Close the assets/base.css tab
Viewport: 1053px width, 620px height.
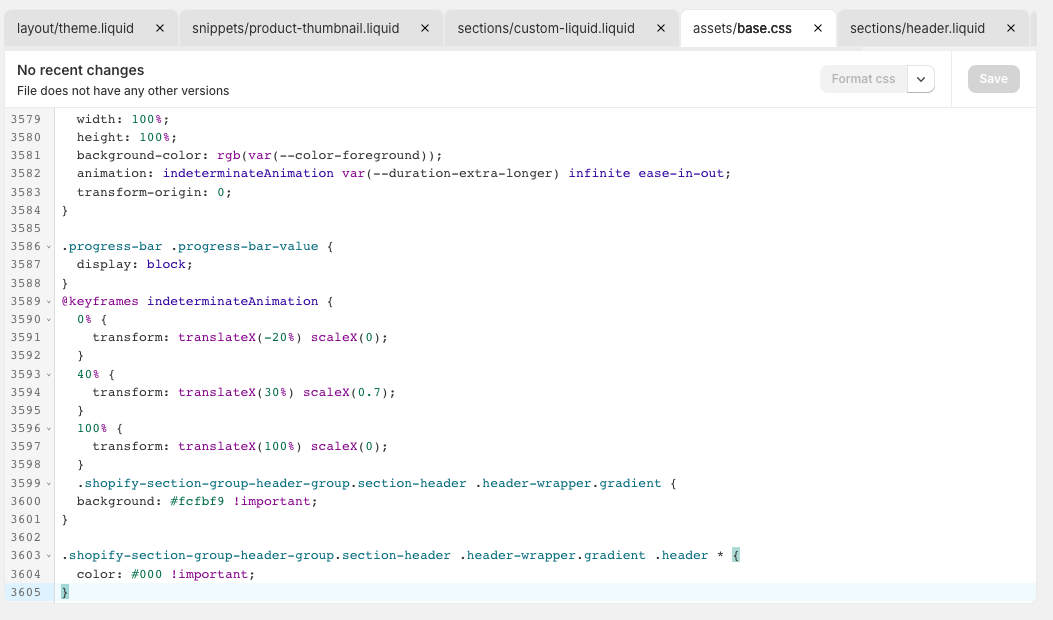(817, 28)
